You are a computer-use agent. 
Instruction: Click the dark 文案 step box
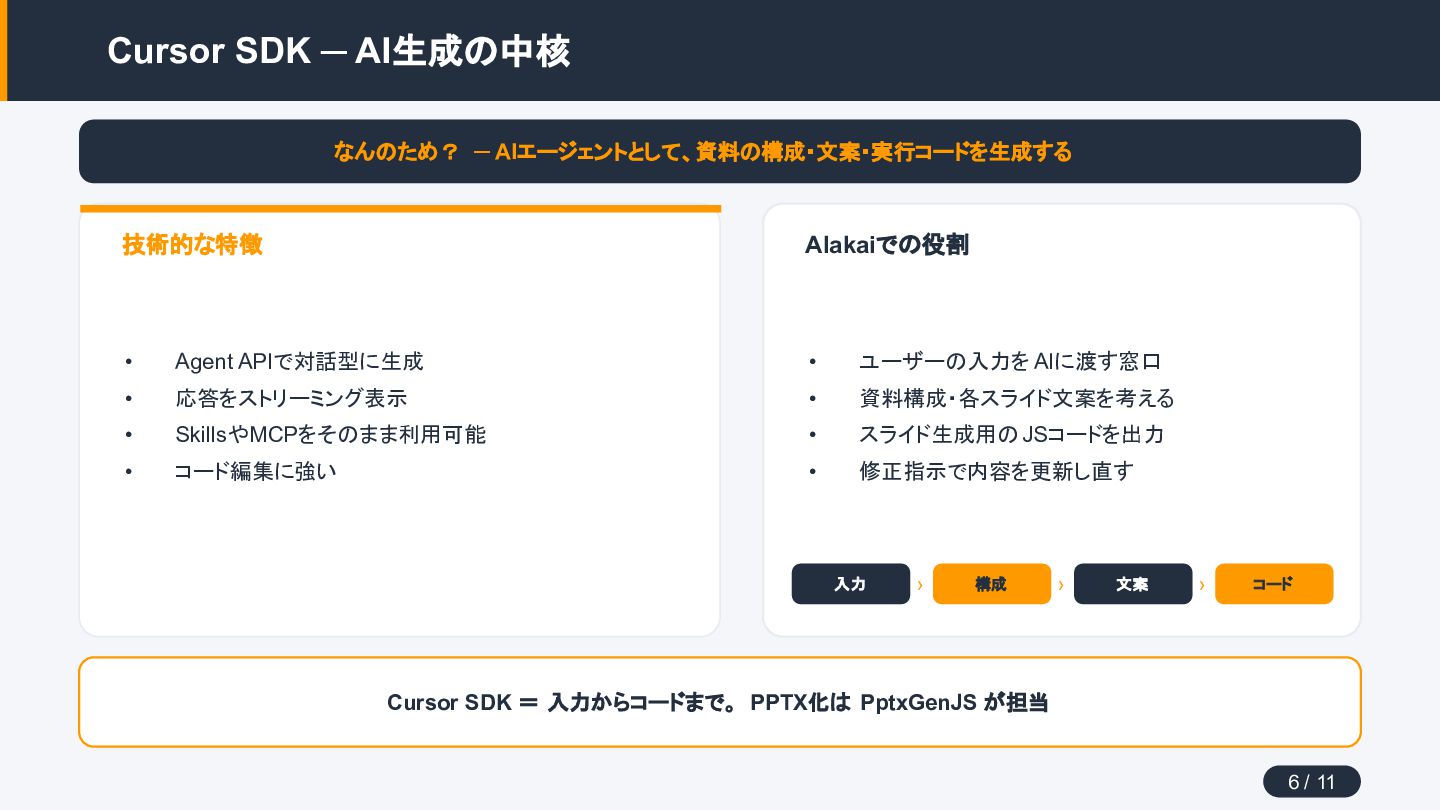pos(1133,584)
